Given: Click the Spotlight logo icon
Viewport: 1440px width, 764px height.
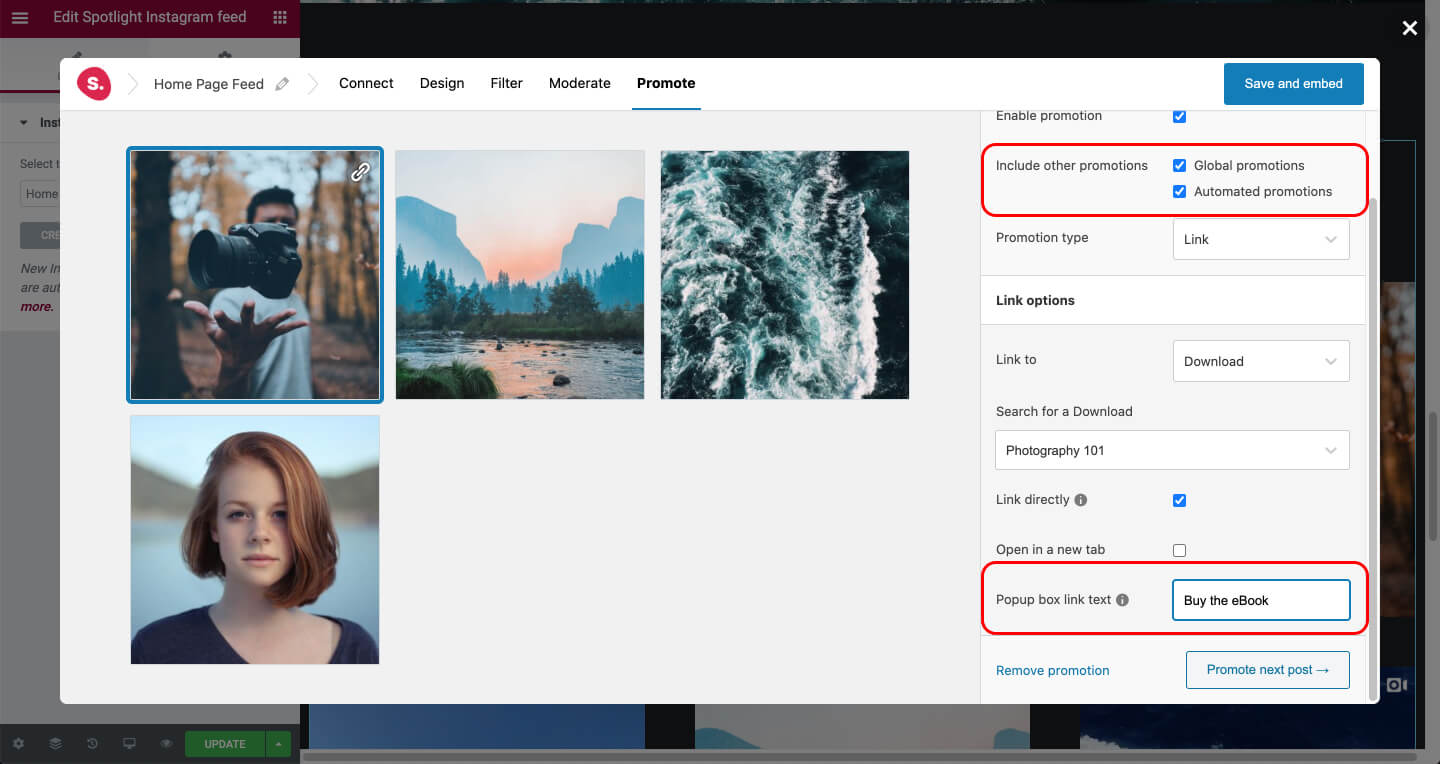Looking at the screenshot, I should point(94,84).
